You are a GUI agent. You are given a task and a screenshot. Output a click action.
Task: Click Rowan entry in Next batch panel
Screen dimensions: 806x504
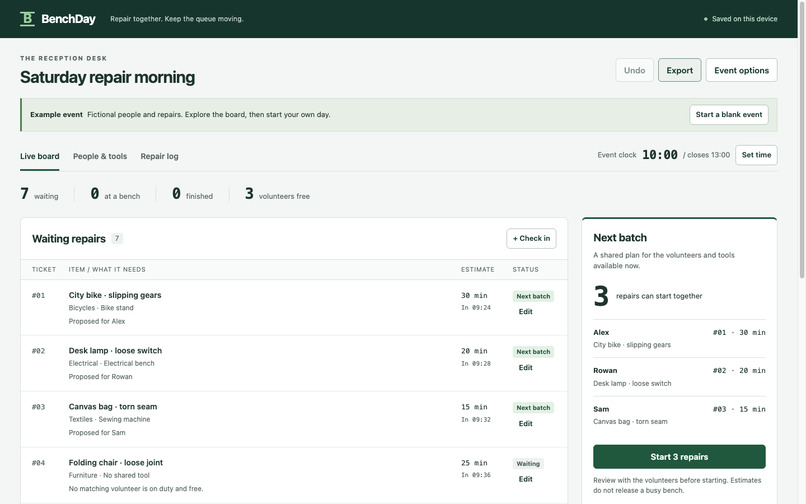click(x=679, y=377)
